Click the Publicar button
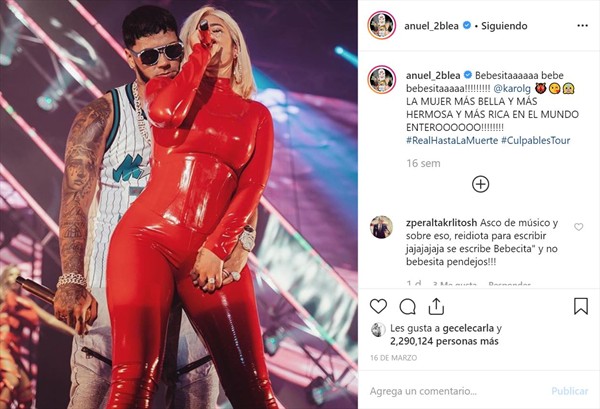The image size is (600, 409). (x=569, y=391)
